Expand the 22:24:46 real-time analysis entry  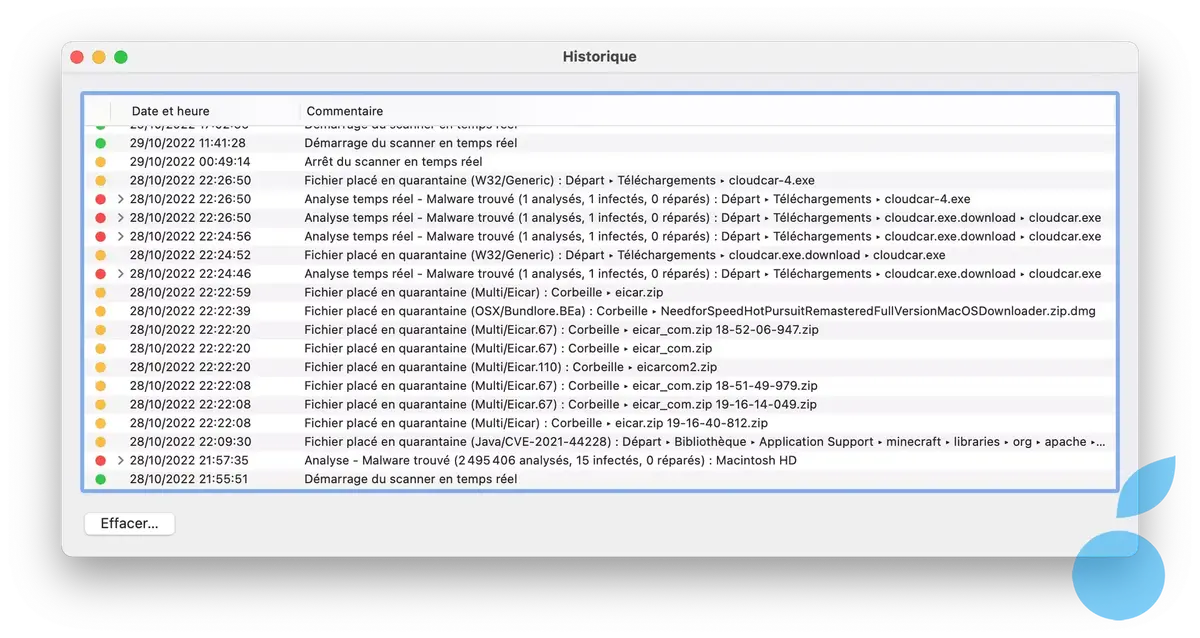(120, 274)
